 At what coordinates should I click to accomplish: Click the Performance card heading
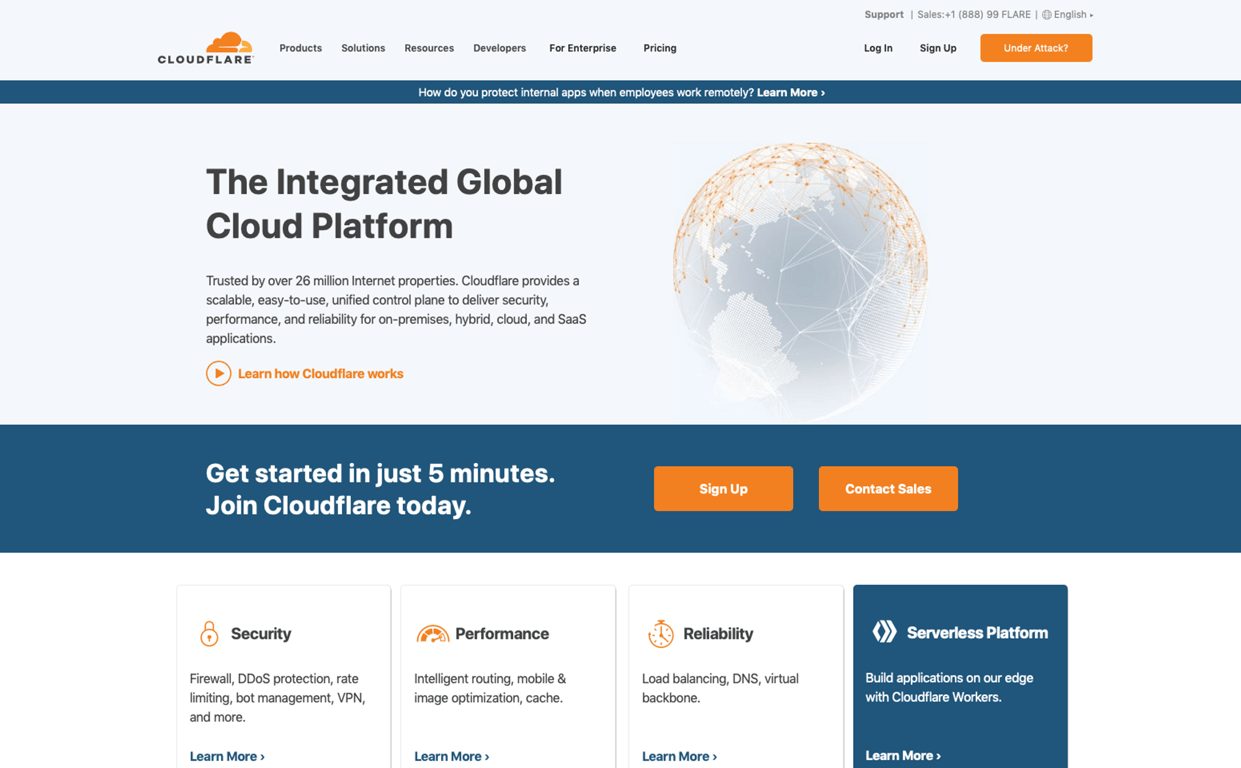[x=502, y=634]
